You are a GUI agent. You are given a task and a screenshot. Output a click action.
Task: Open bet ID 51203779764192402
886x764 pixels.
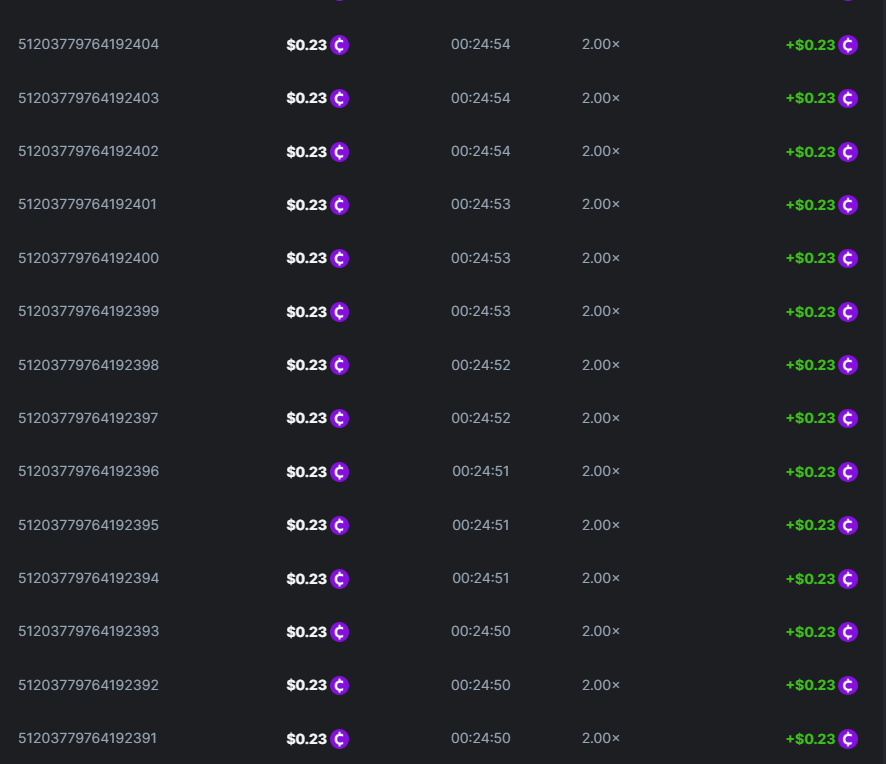[x=88, y=151]
